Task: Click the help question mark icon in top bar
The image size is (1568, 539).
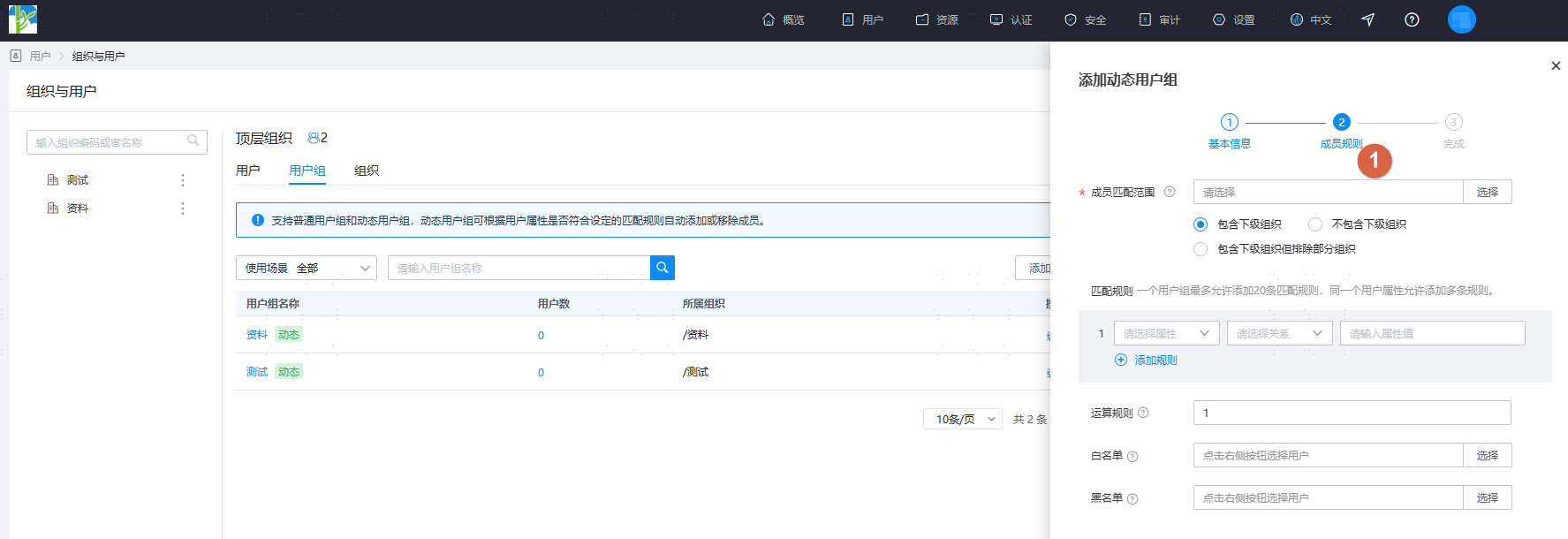Action: [1412, 19]
